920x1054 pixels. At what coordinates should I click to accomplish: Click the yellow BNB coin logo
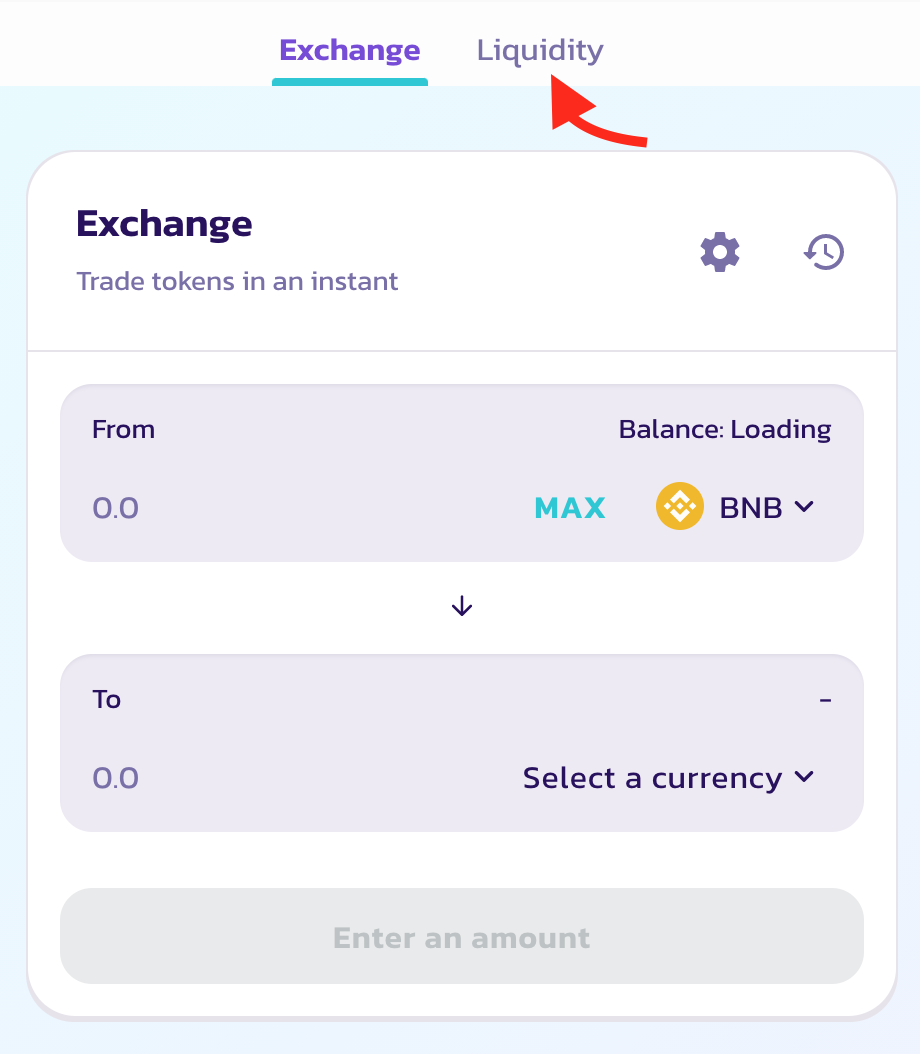pos(680,507)
